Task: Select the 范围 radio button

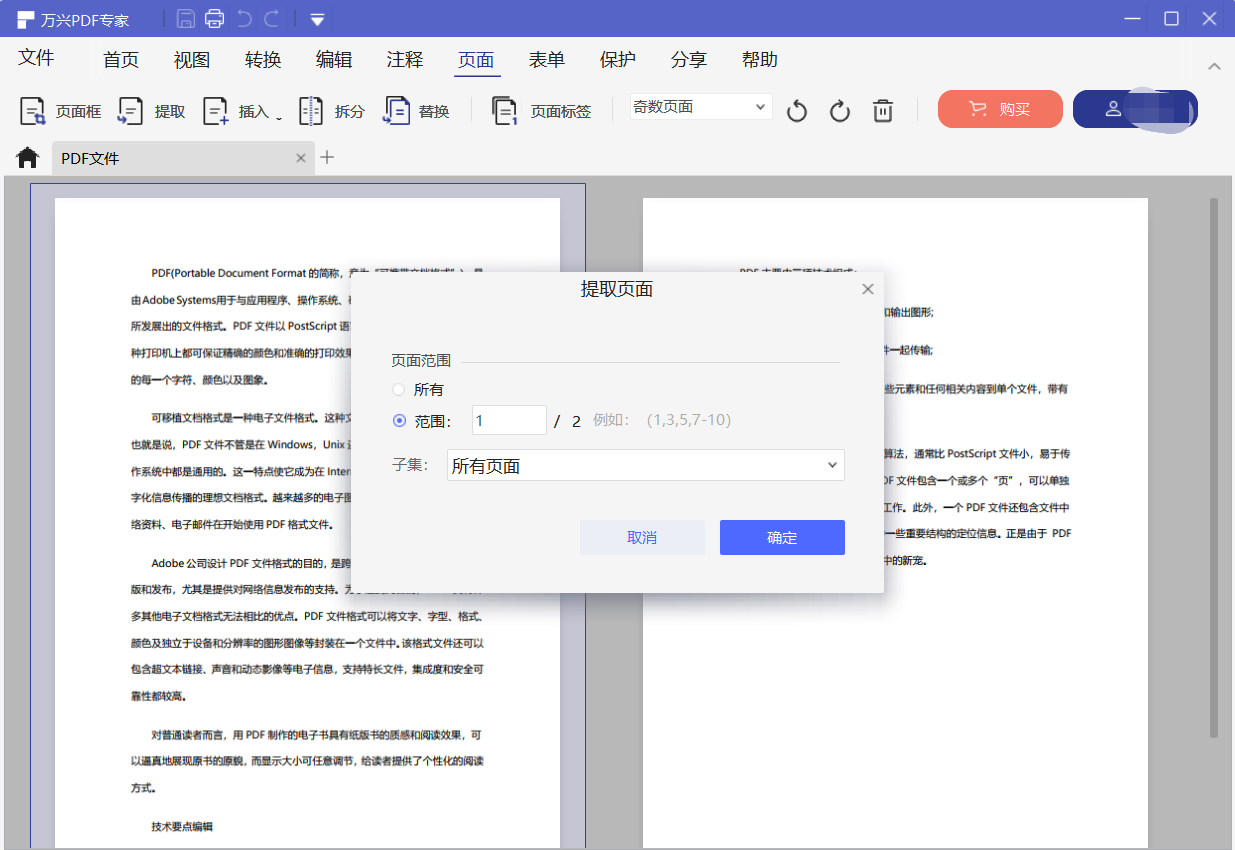Action: [x=399, y=421]
